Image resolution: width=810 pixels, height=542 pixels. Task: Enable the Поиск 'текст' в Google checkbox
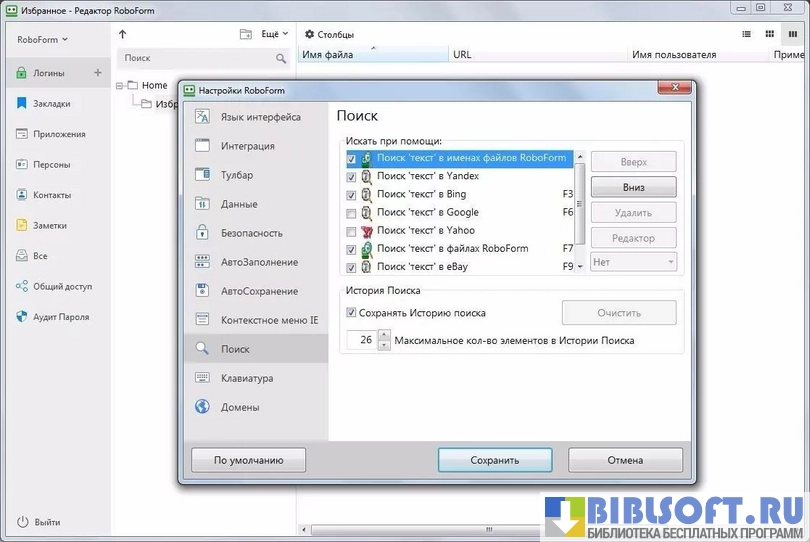351,213
